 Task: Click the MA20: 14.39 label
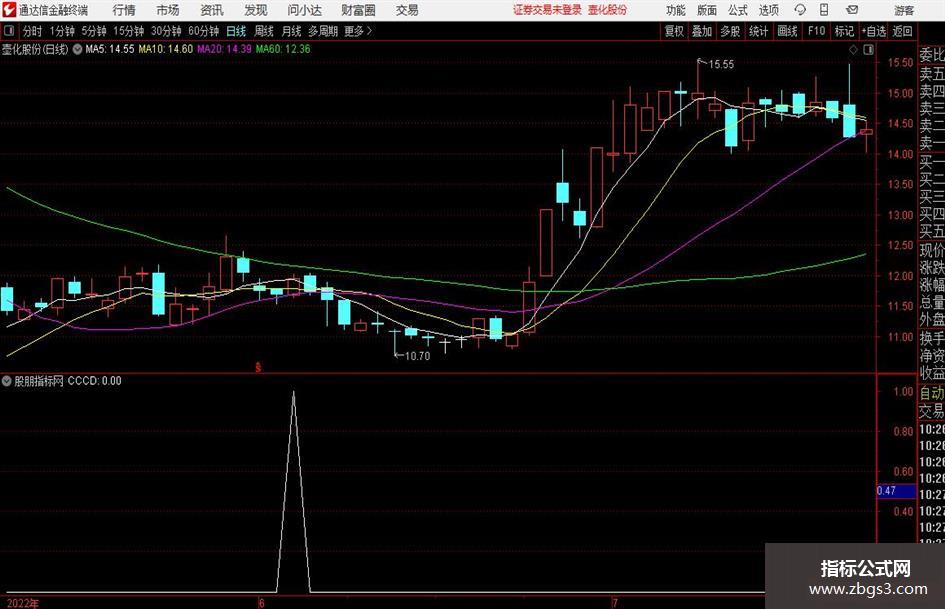click(x=224, y=49)
